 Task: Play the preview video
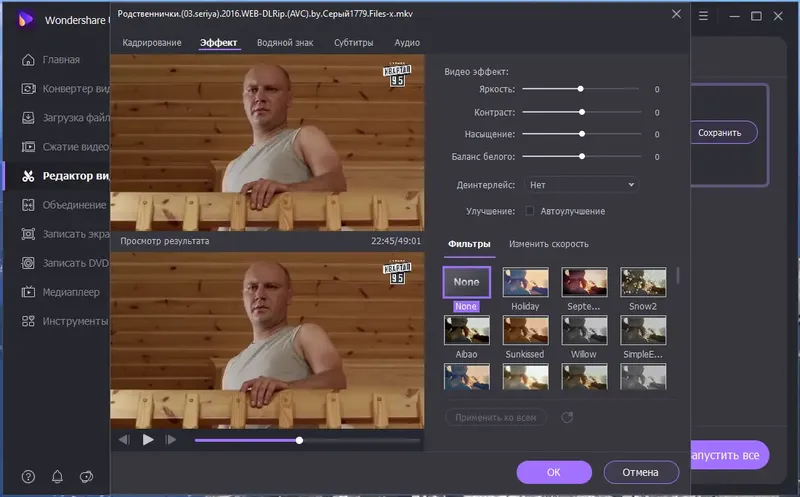coord(148,439)
